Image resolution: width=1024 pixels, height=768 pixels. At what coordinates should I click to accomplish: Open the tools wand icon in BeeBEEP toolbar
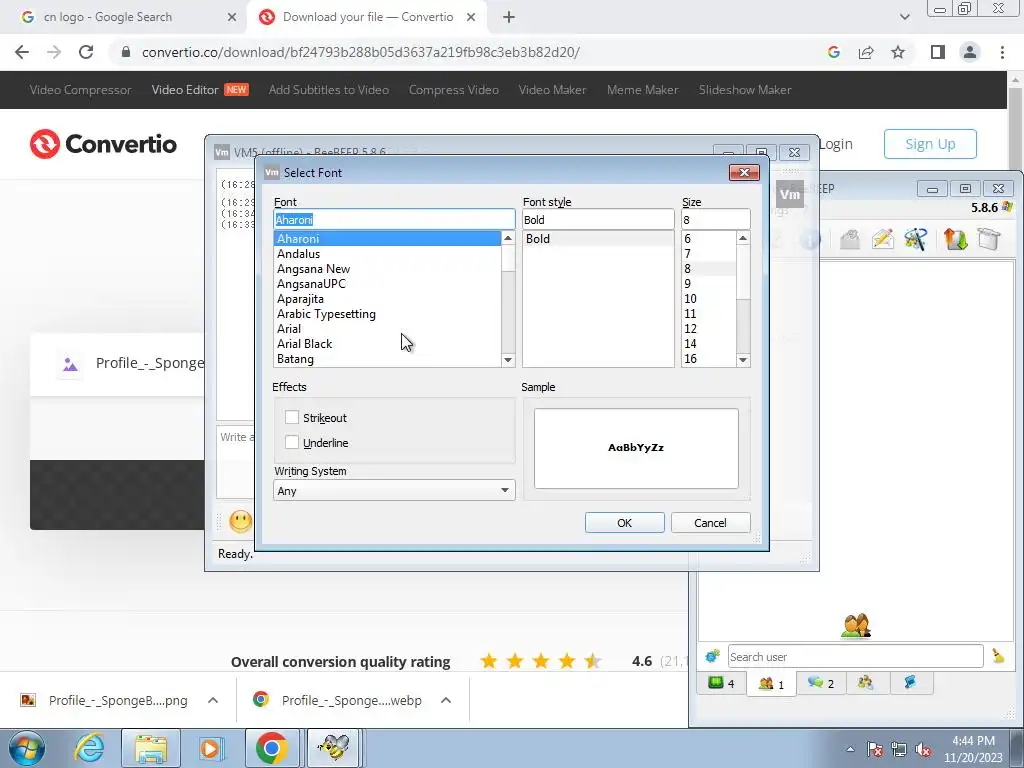[x=916, y=239]
